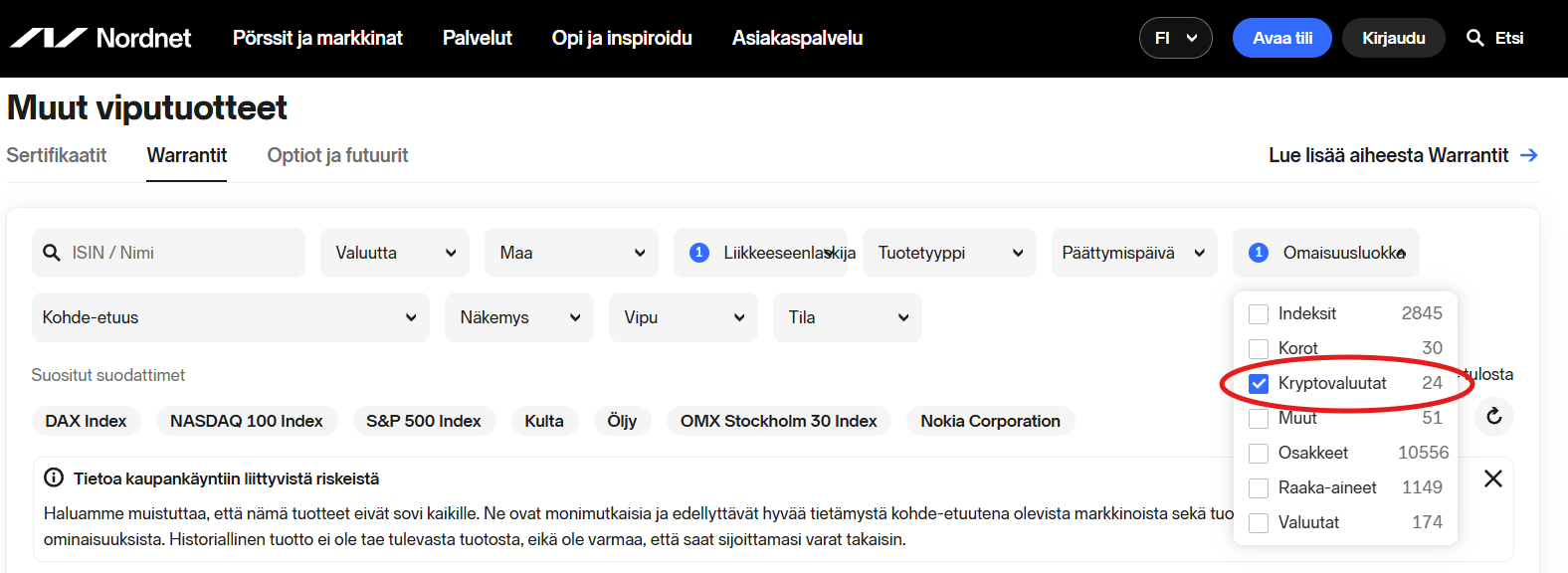
Task: Click the arrow next to Lue lisää aiheesta Warrantit
Action: point(1529,155)
